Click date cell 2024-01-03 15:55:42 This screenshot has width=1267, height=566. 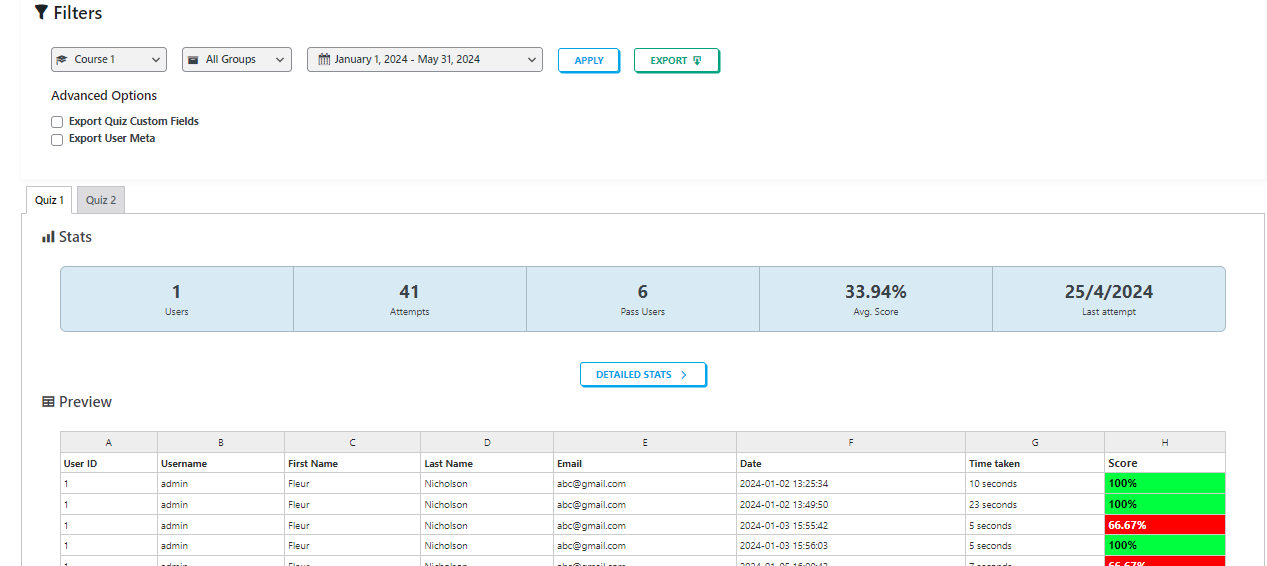pyautogui.click(x=851, y=526)
